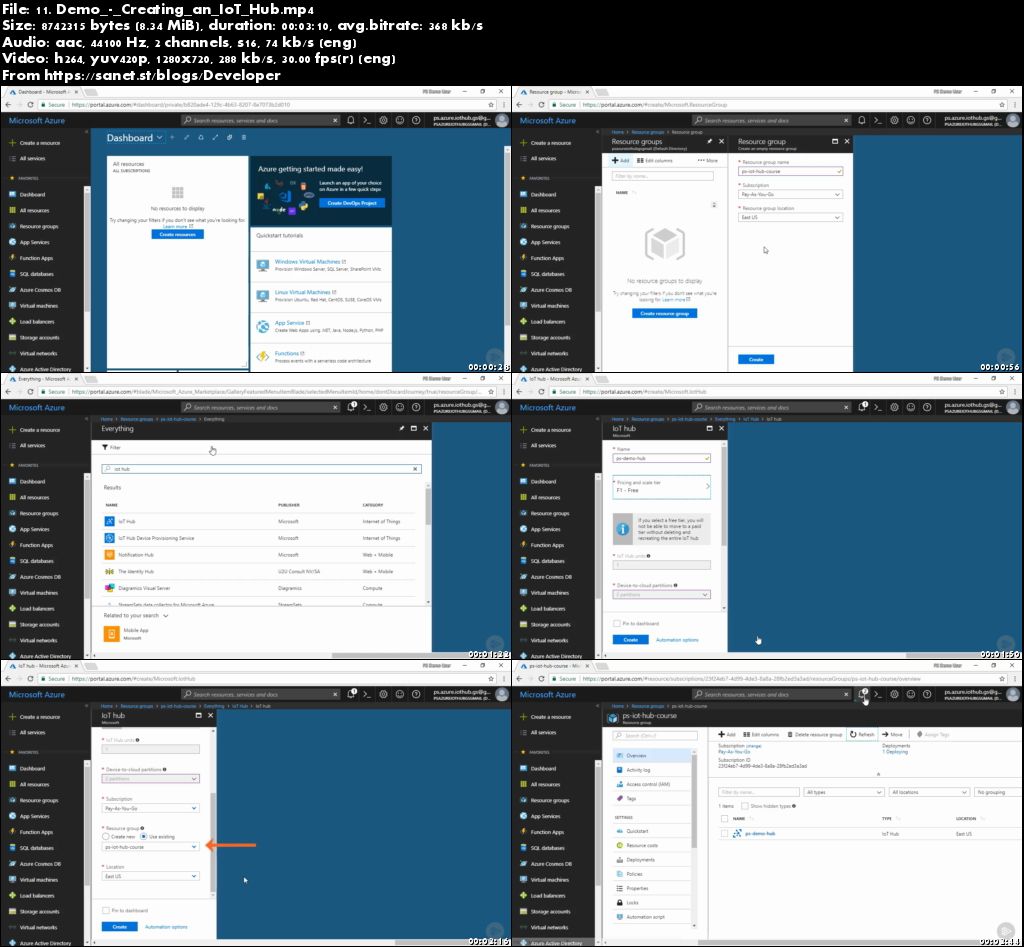This screenshot has width=1024, height=947.
Task: Click the pencil edit icon beside Dashboard title
Action: pyautogui.click(x=186, y=138)
